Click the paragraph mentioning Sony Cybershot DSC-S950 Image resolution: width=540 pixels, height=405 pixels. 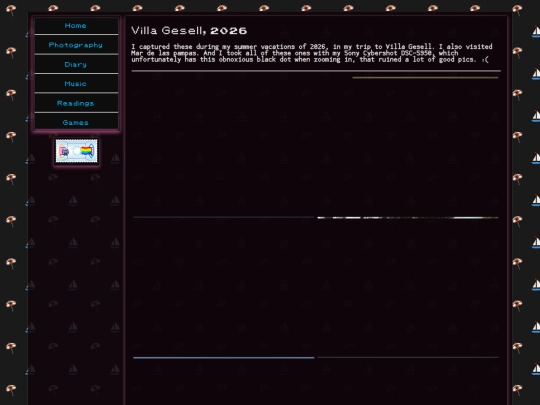(x=312, y=53)
